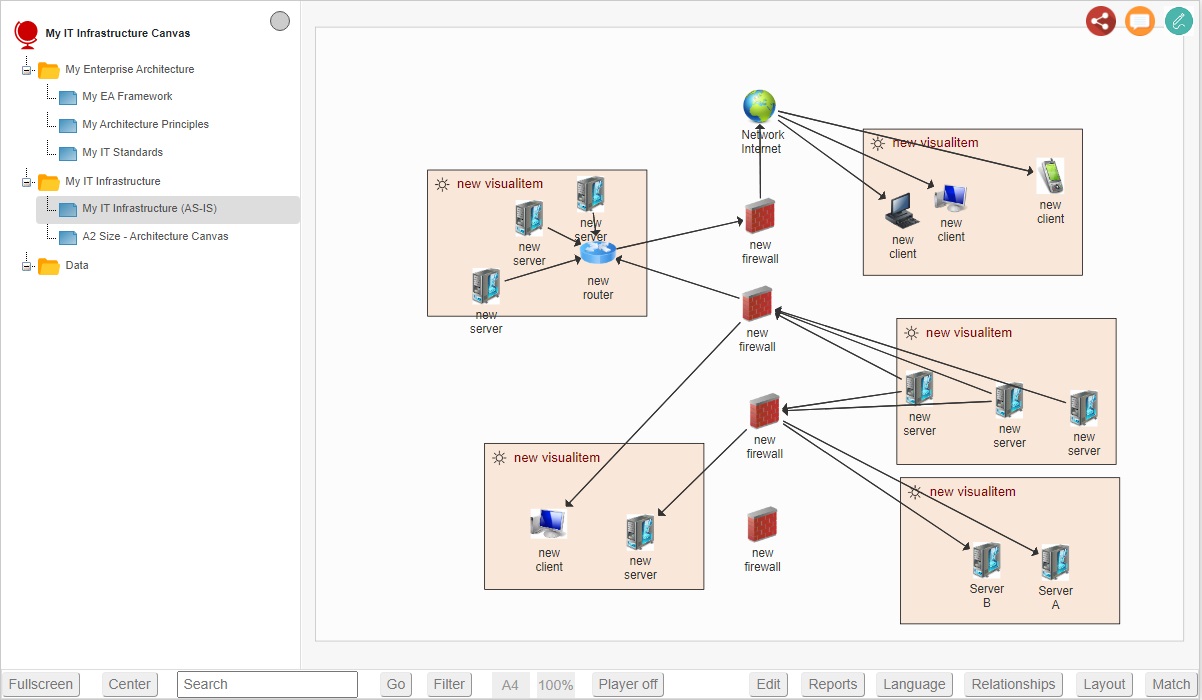This screenshot has width=1202, height=700.
Task: Focus the Search input field
Action: click(x=267, y=684)
